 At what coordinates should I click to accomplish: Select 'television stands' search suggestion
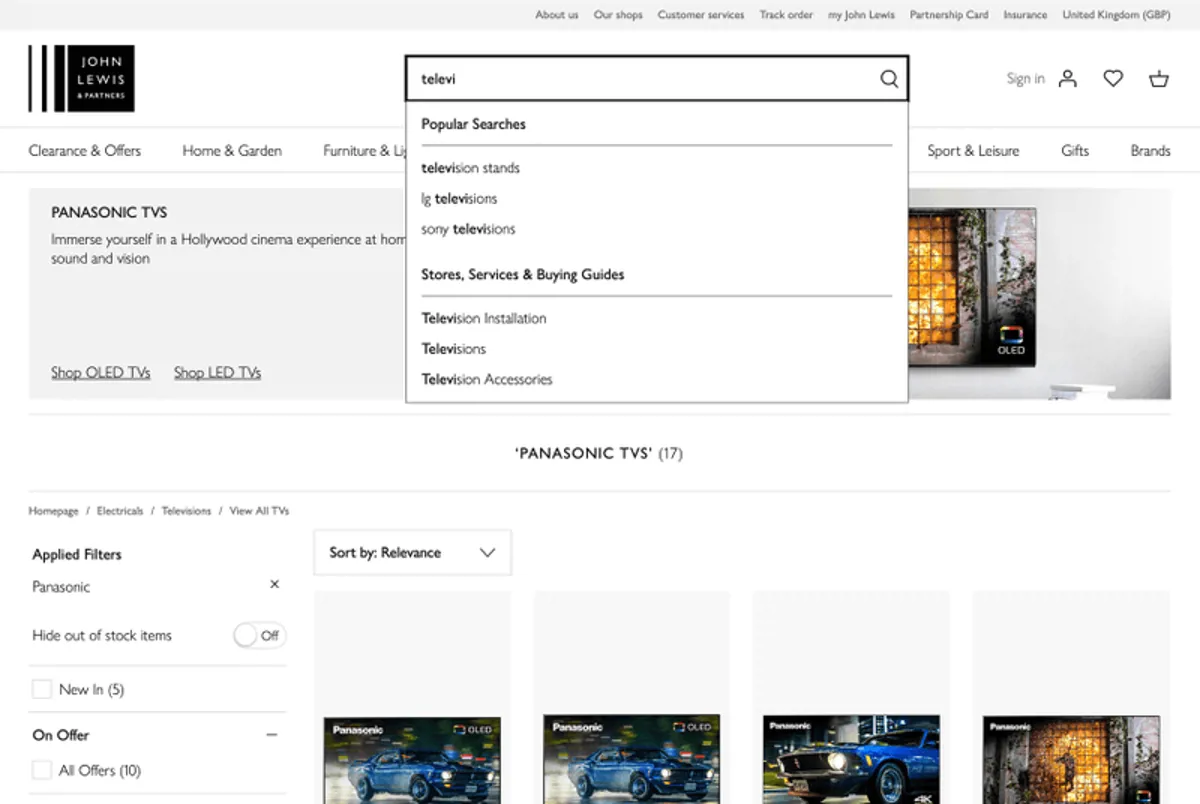470,168
